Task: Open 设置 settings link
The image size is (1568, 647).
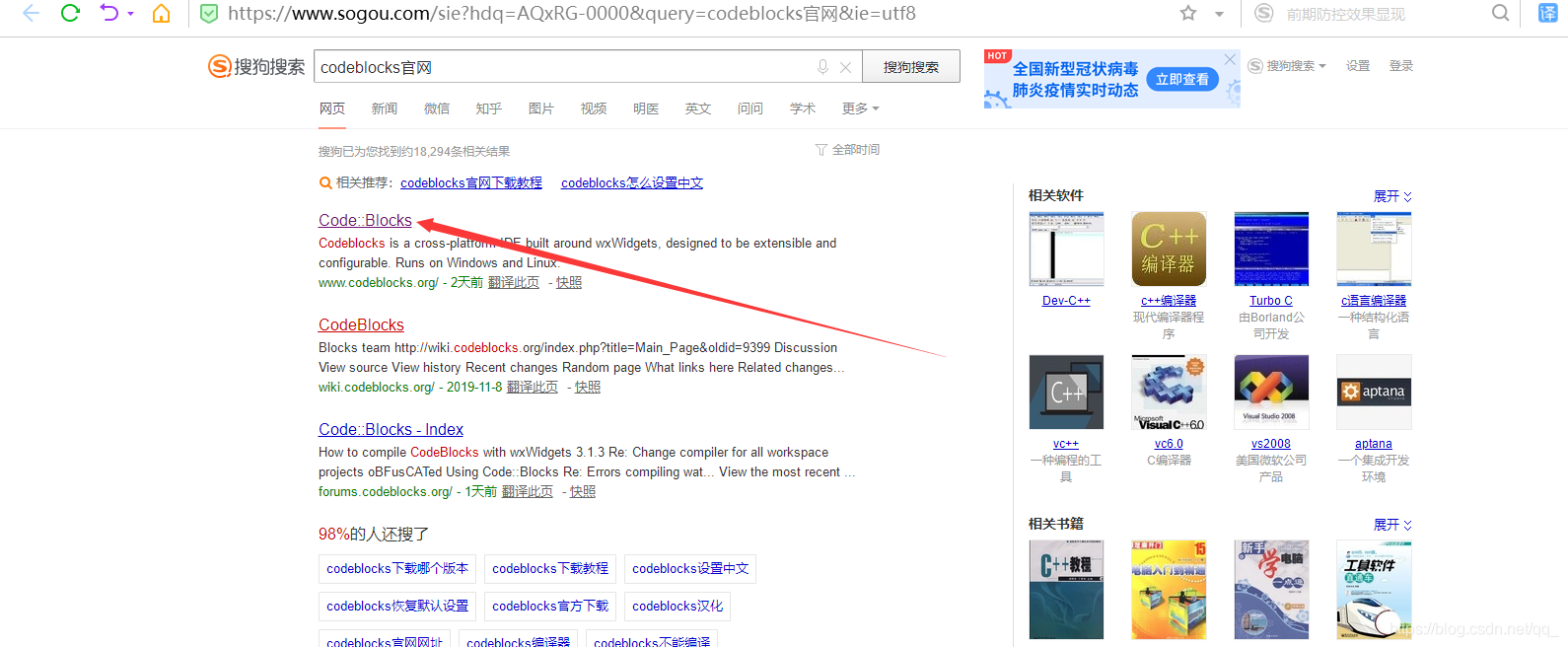Action: pos(1358,66)
